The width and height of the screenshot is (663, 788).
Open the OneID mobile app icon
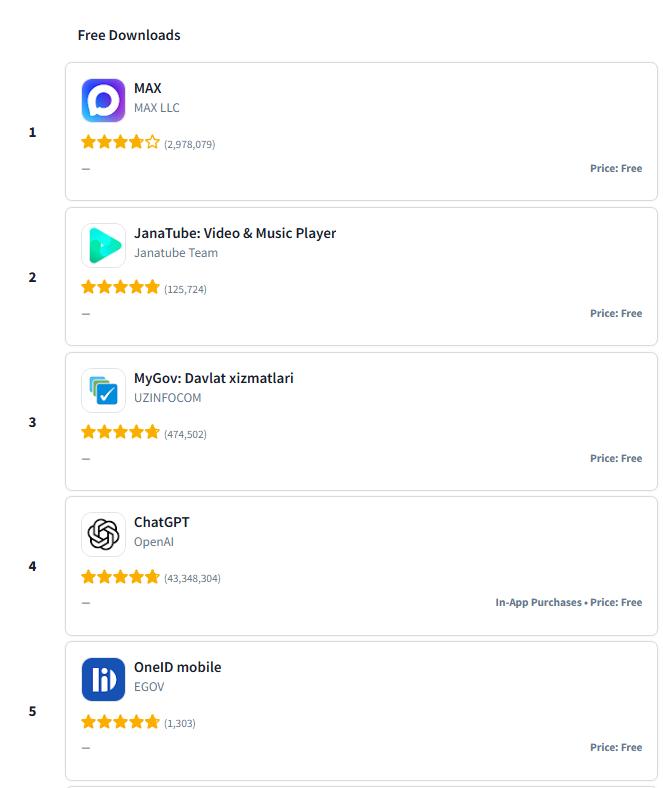click(103, 679)
